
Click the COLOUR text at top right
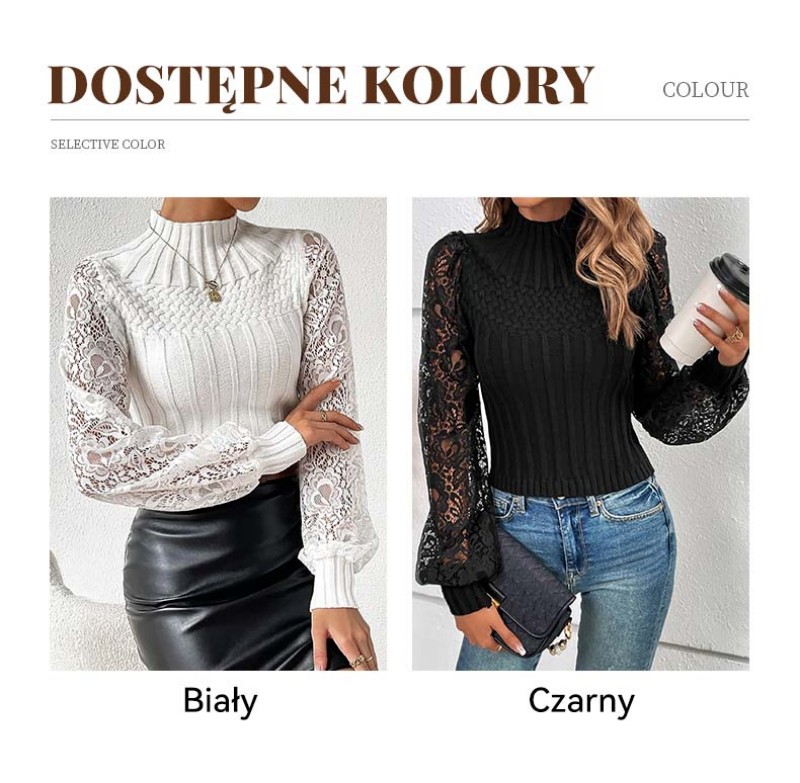tap(706, 90)
